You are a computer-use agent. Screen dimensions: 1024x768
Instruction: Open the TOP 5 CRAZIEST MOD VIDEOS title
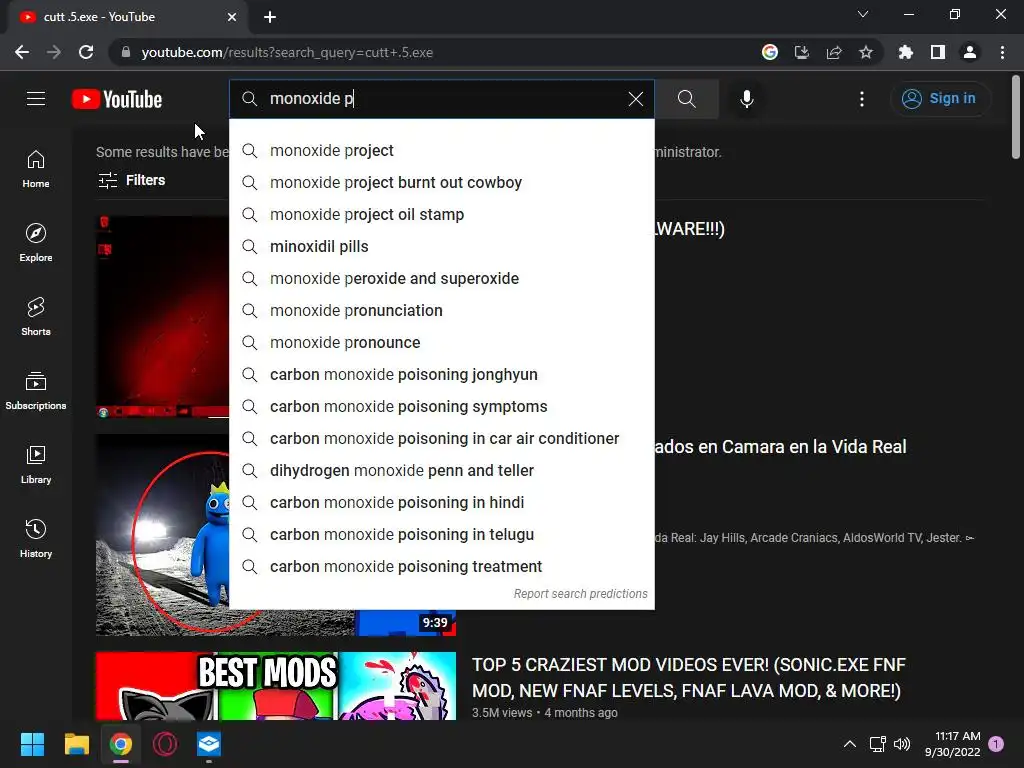pyautogui.click(x=688, y=677)
